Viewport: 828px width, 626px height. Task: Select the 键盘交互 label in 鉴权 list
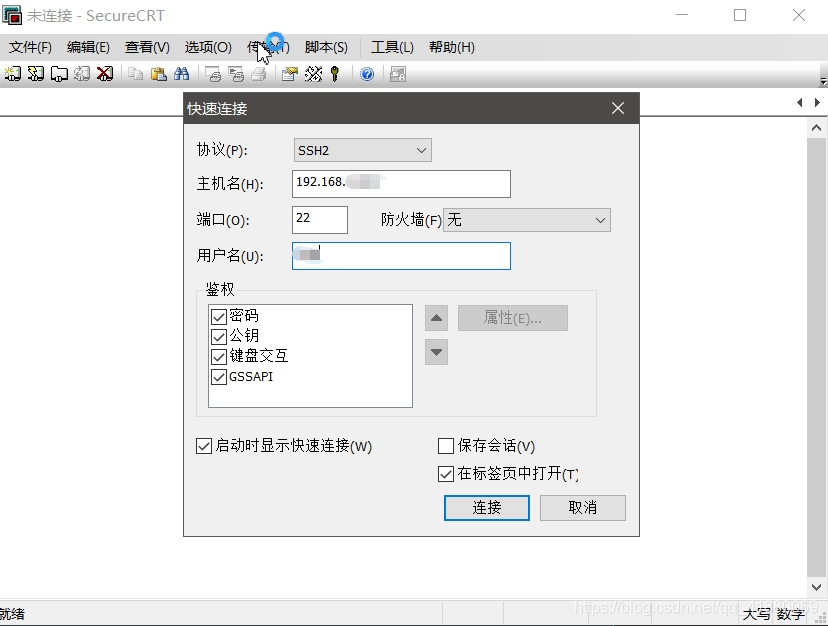point(259,356)
